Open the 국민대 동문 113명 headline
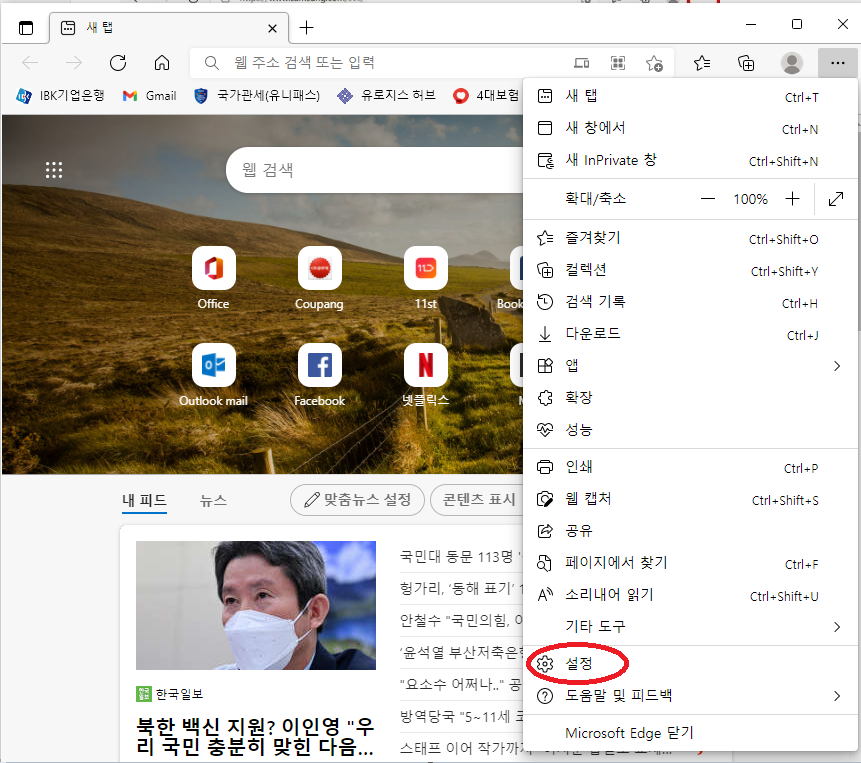 [461, 557]
